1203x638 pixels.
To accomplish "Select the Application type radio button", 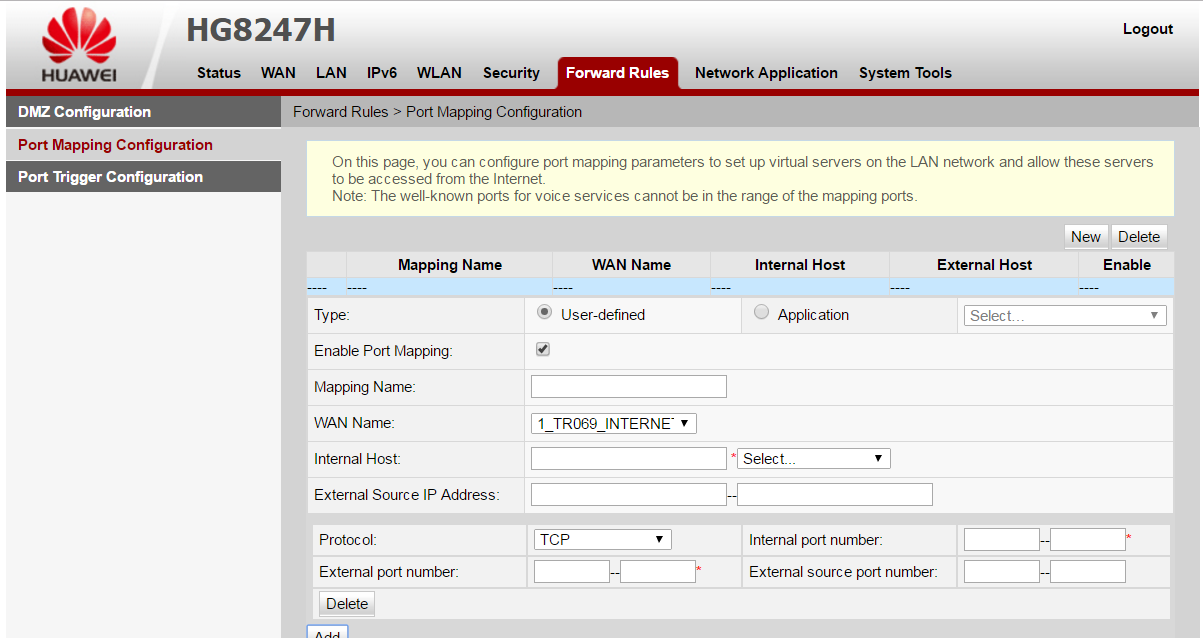I will point(761,312).
